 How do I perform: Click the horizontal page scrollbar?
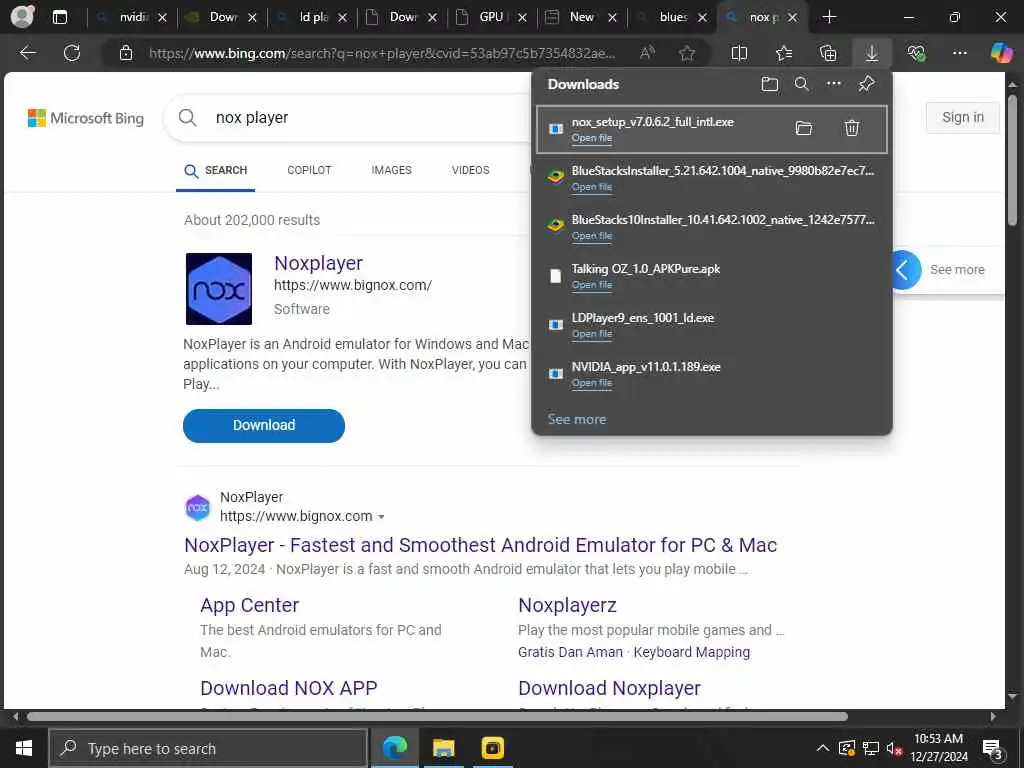point(436,716)
